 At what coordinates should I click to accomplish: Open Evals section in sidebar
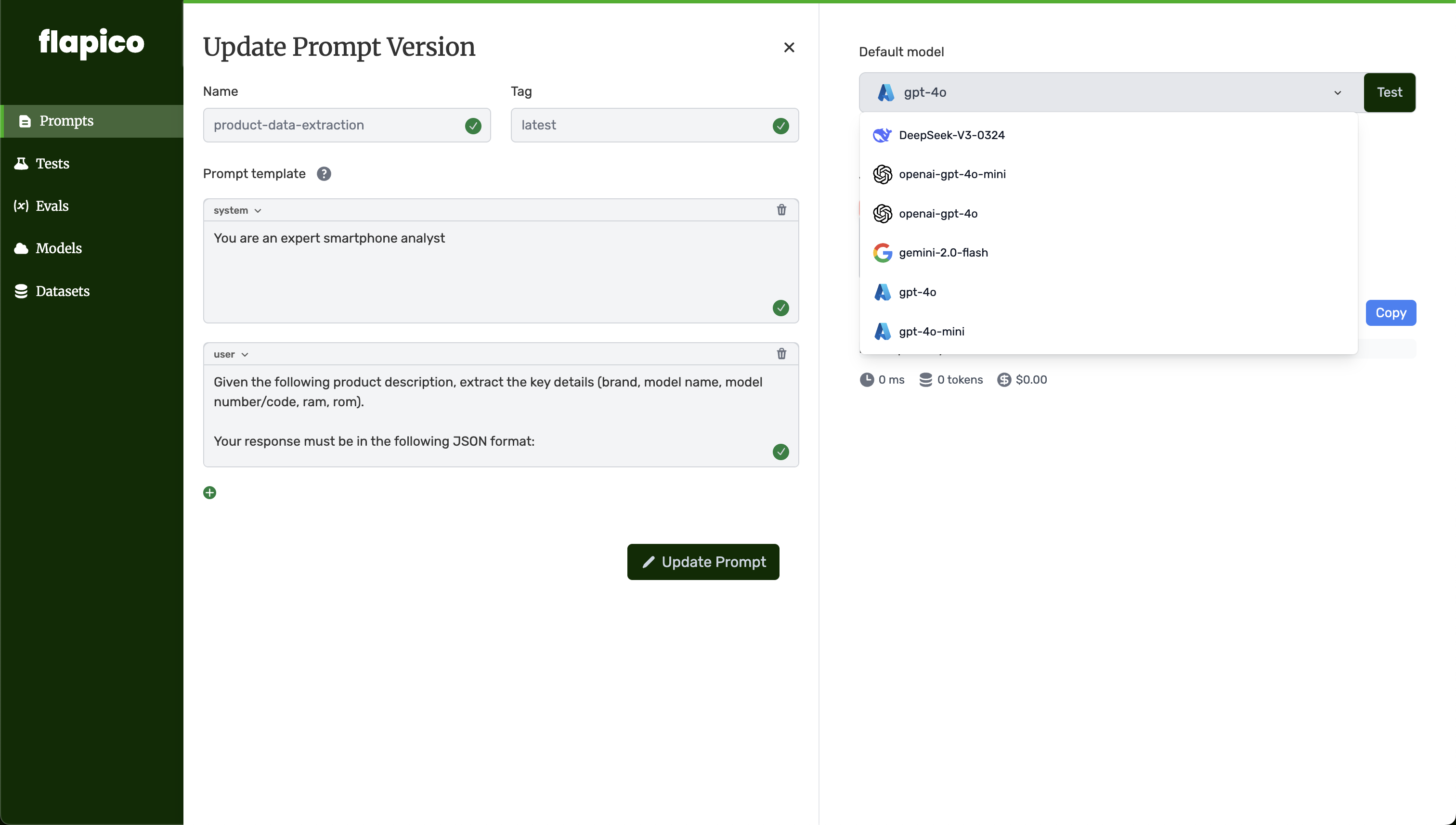52,206
